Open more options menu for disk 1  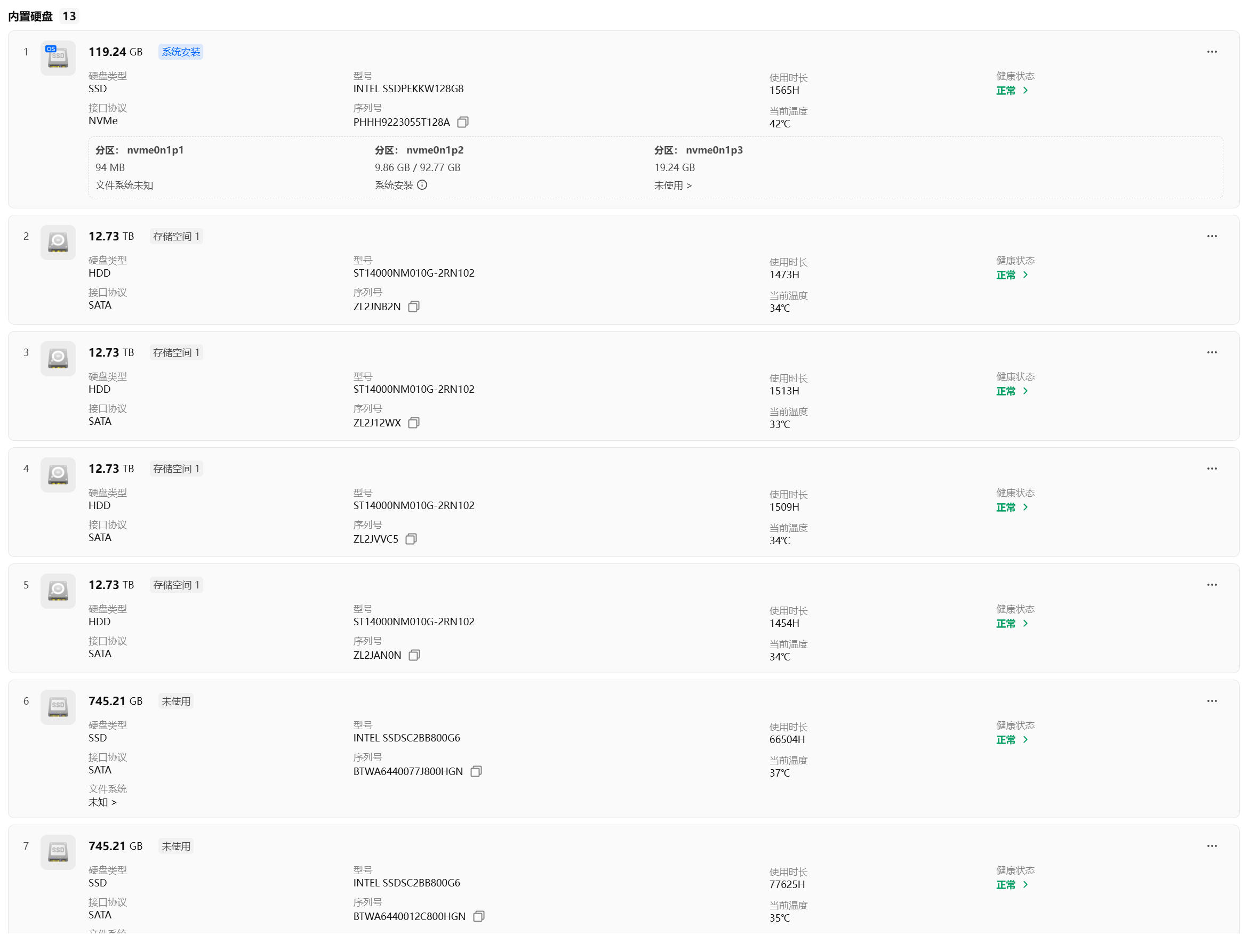point(1212,52)
